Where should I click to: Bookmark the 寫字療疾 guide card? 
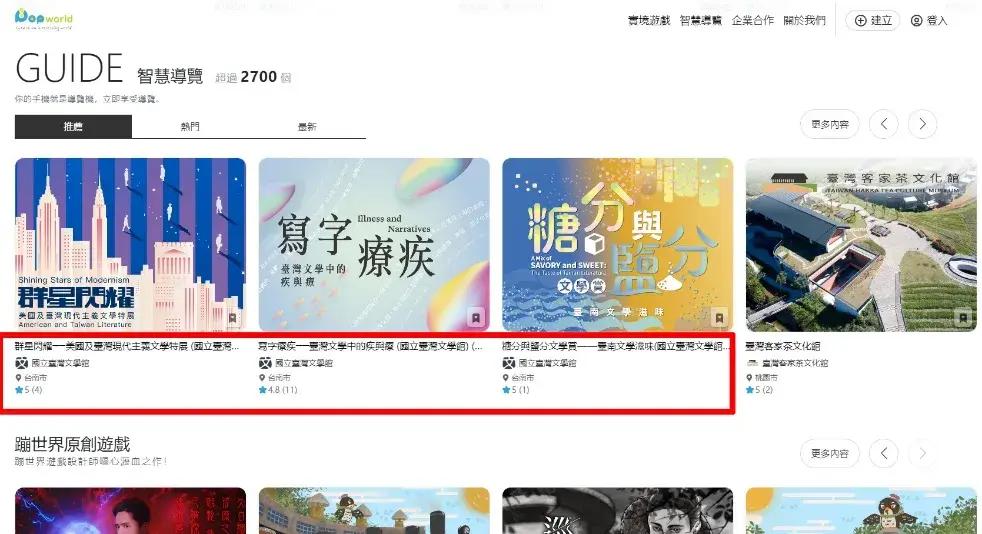477,318
